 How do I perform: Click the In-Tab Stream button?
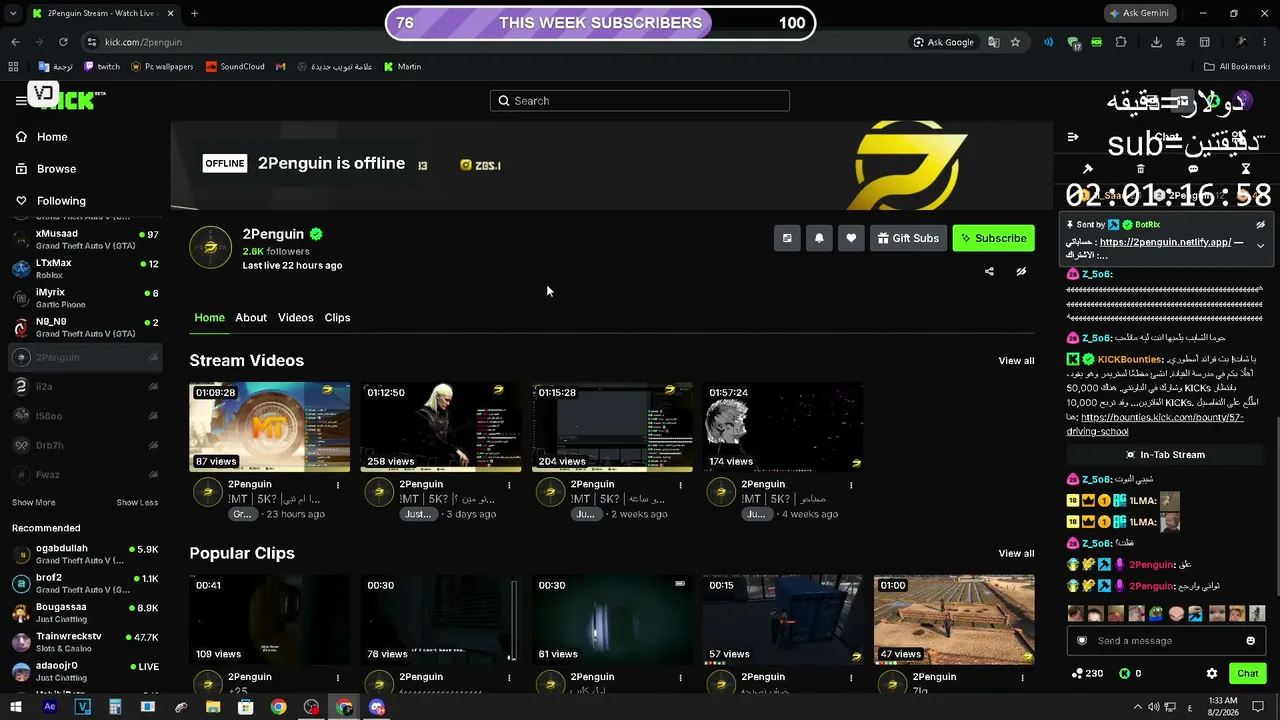[x=1165, y=455]
